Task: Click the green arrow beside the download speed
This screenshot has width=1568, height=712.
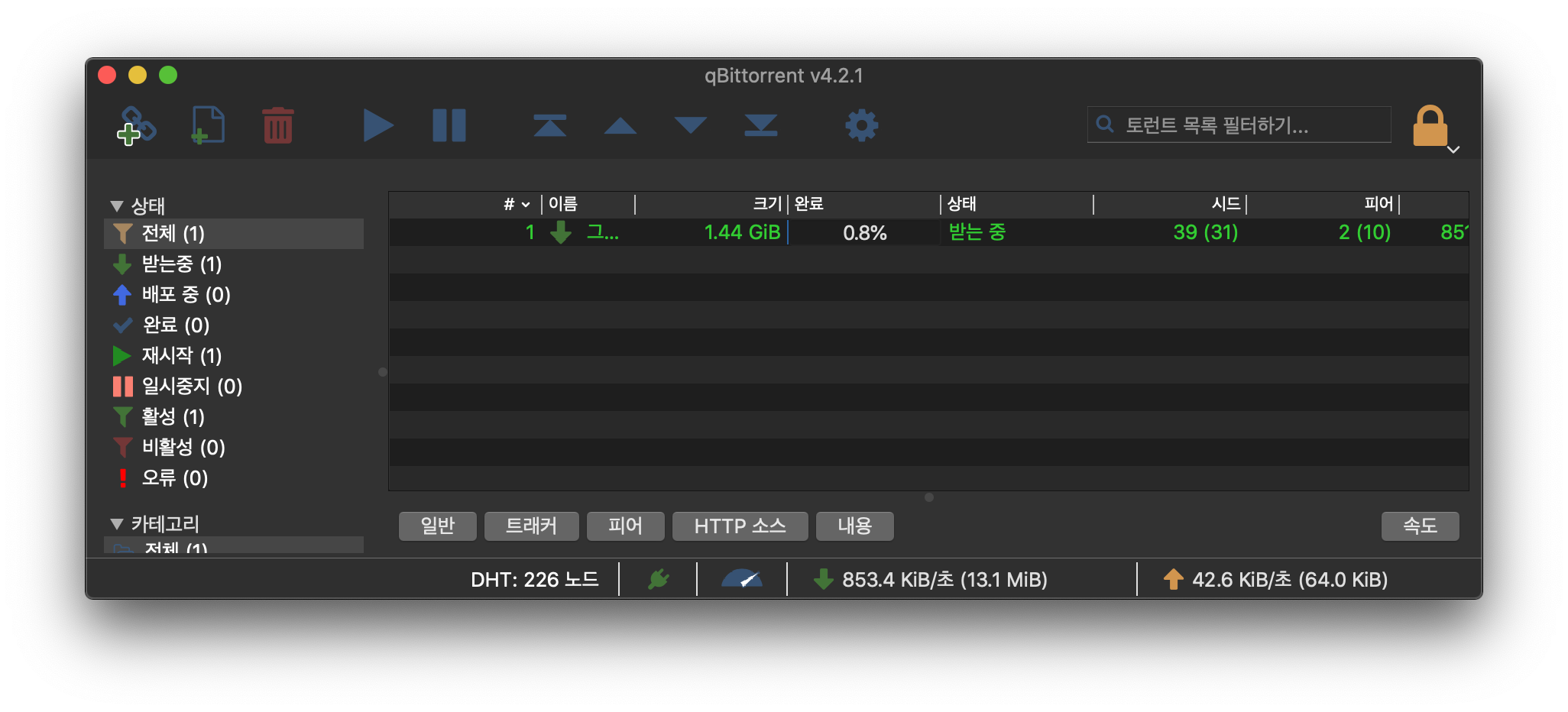Action: pyautogui.click(x=823, y=580)
